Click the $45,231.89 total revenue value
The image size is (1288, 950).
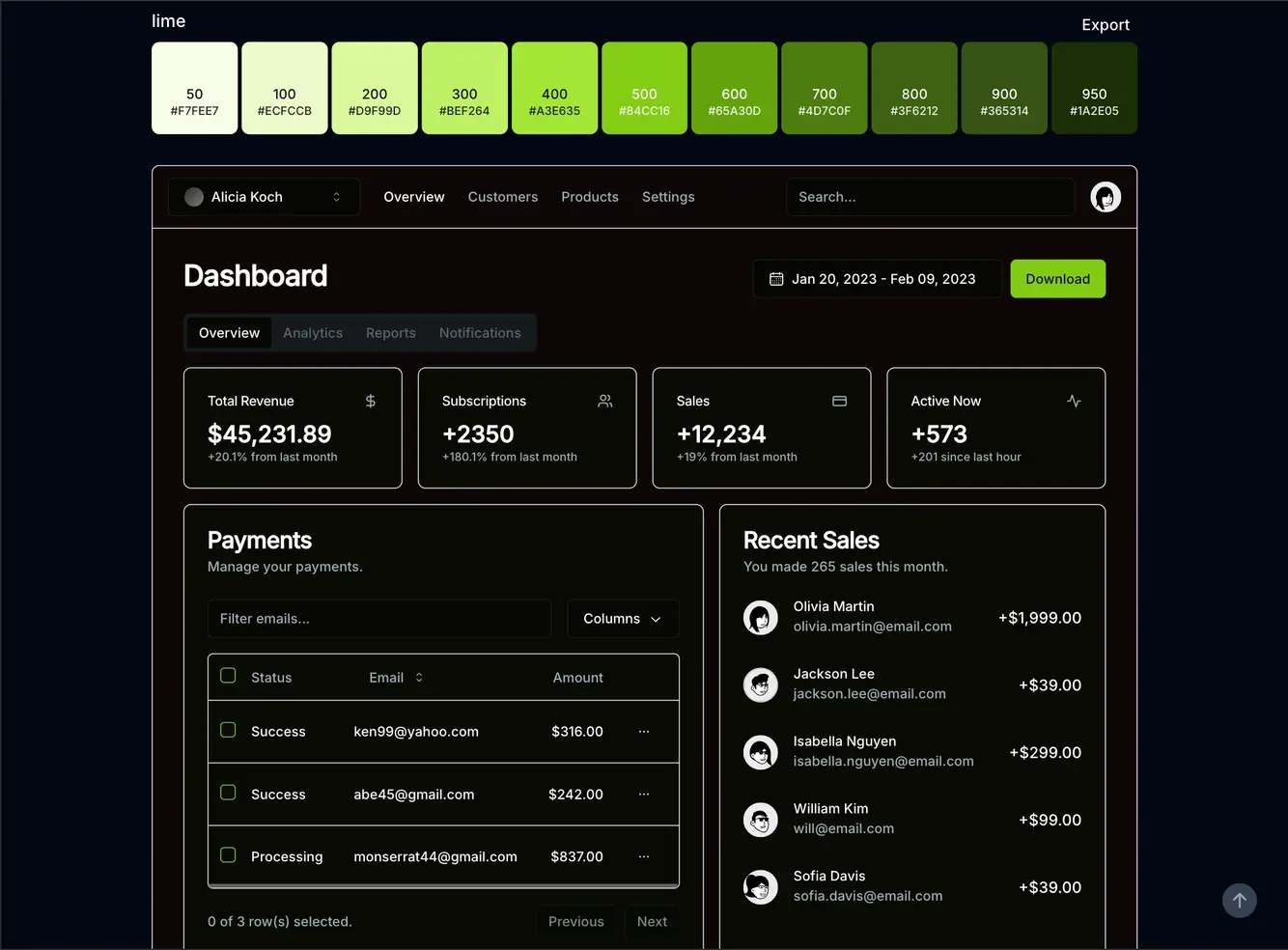(269, 434)
